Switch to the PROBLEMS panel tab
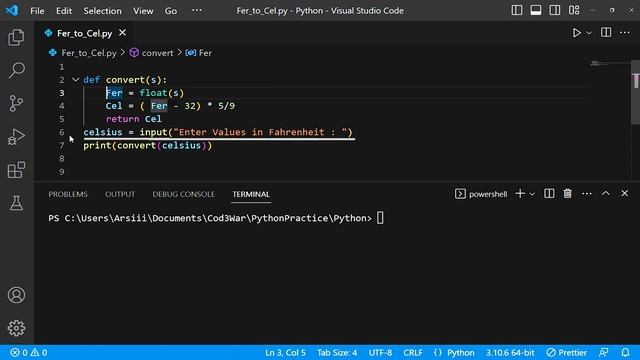This screenshot has height=360, width=640. tap(68, 194)
